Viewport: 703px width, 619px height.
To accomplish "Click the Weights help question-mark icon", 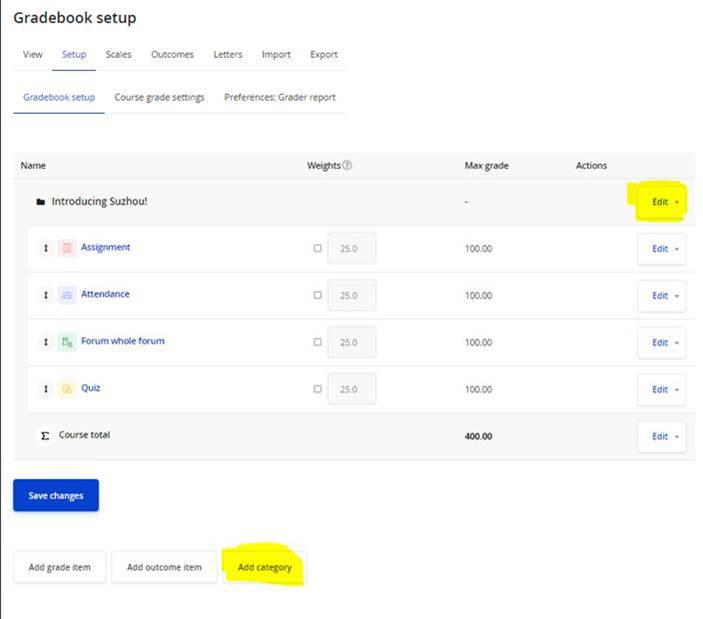I will coord(347,165).
